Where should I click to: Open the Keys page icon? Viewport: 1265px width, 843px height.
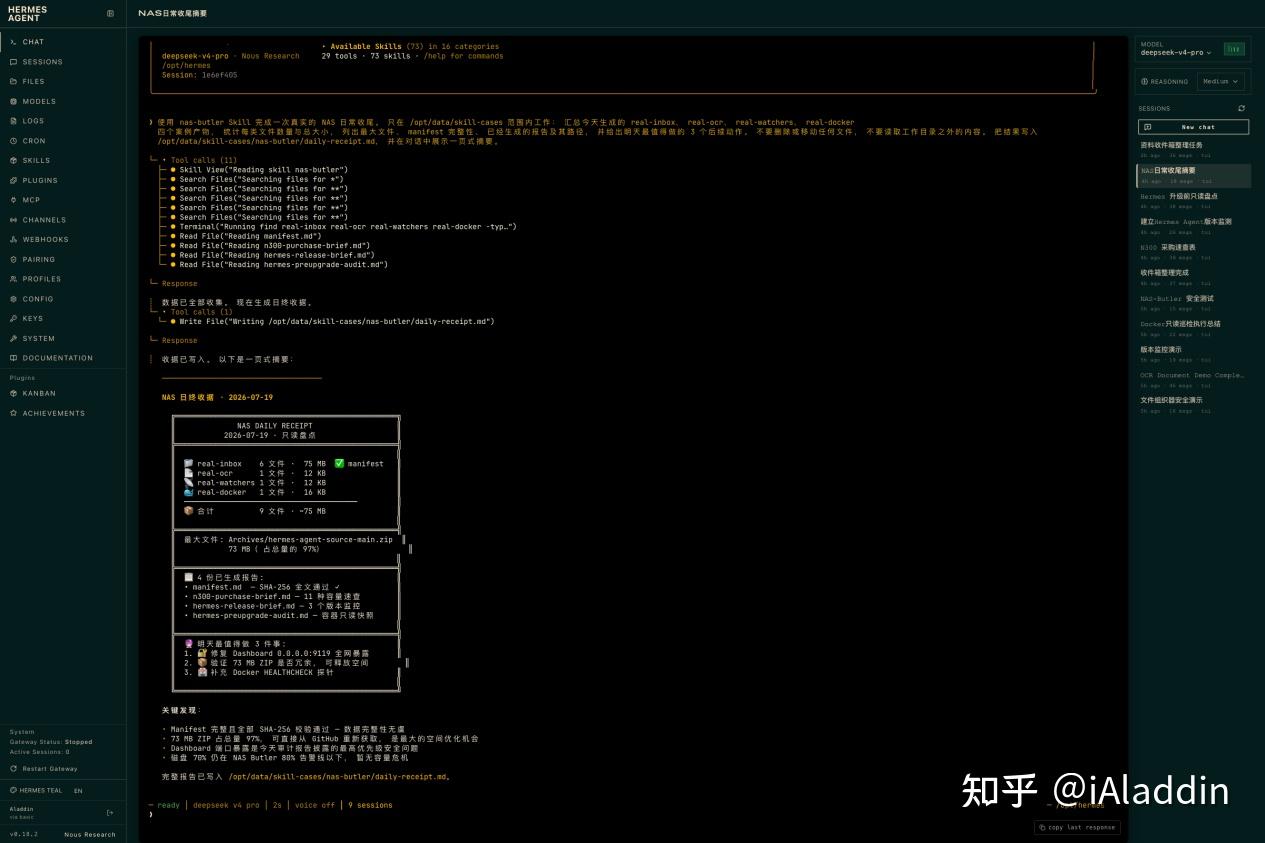point(13,318)
